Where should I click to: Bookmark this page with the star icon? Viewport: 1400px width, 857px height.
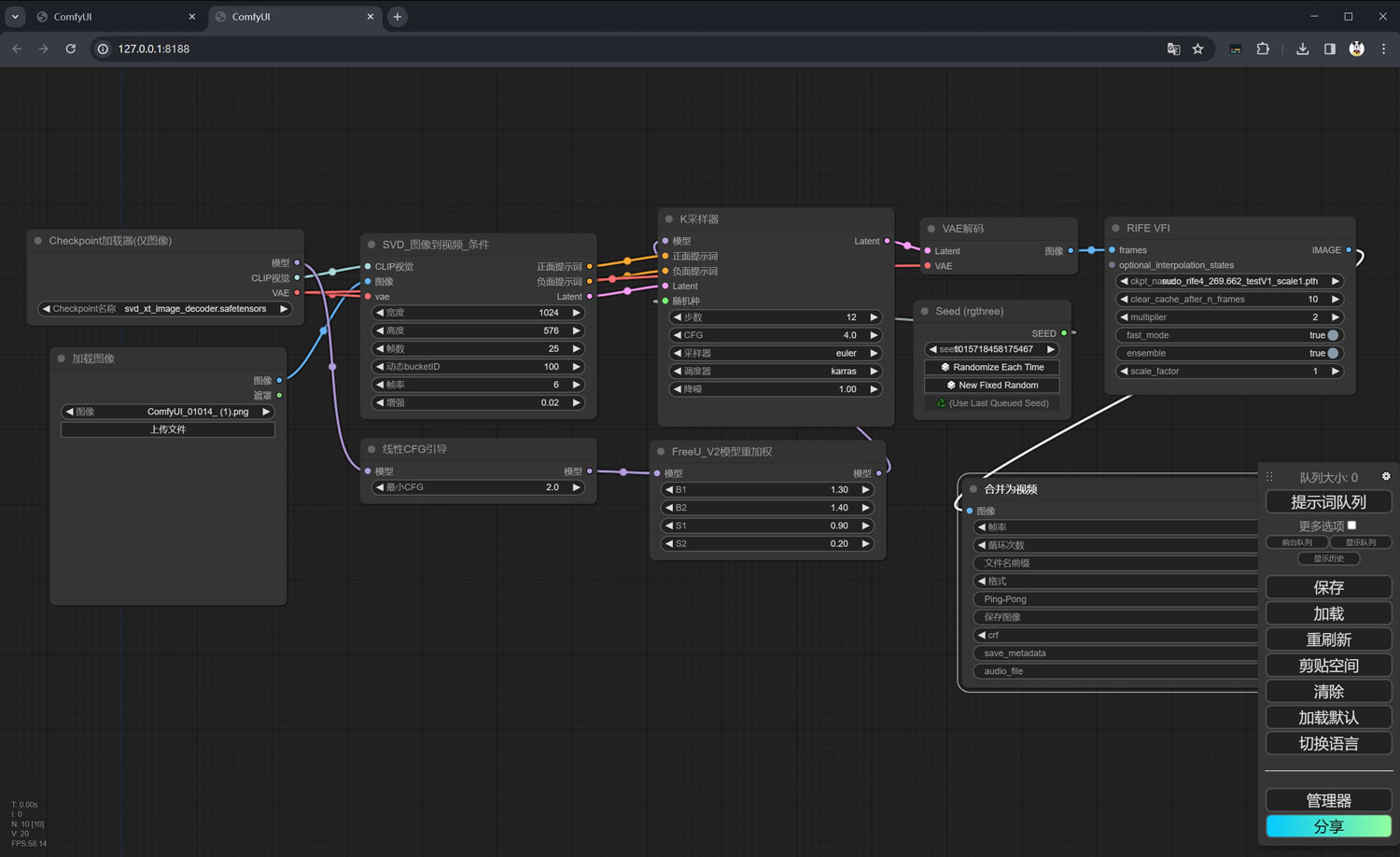pos(1197,49)
